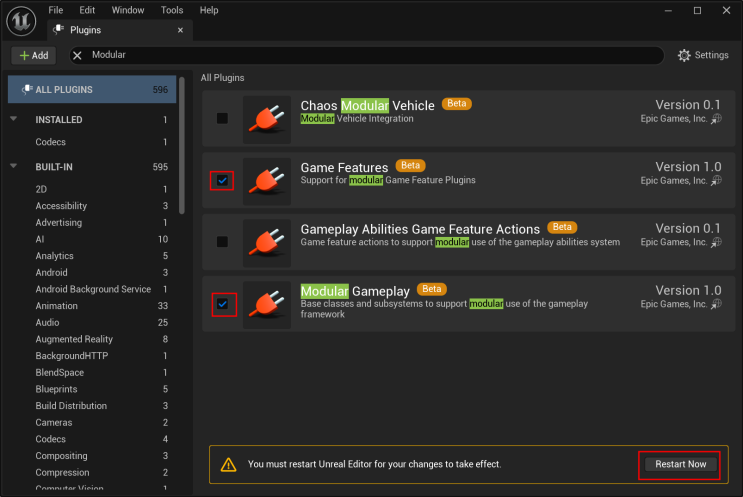Uncheck the Modular Gameplay plugin checkbox

(222, 304)
